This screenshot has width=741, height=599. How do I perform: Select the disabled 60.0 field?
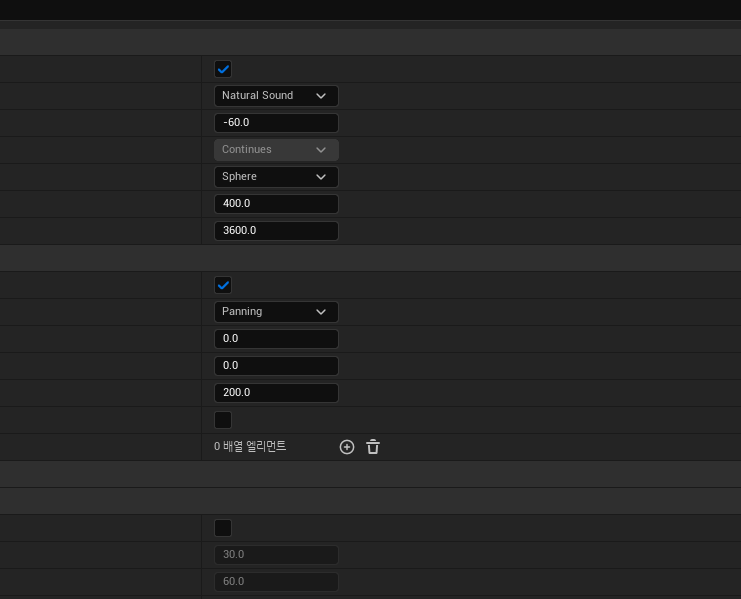tap(276, 582)
